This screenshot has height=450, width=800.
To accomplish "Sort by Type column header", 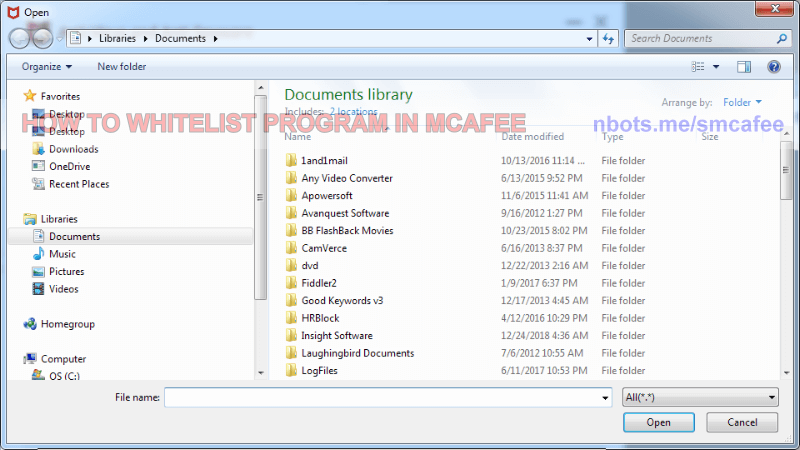I will [612, 137].
